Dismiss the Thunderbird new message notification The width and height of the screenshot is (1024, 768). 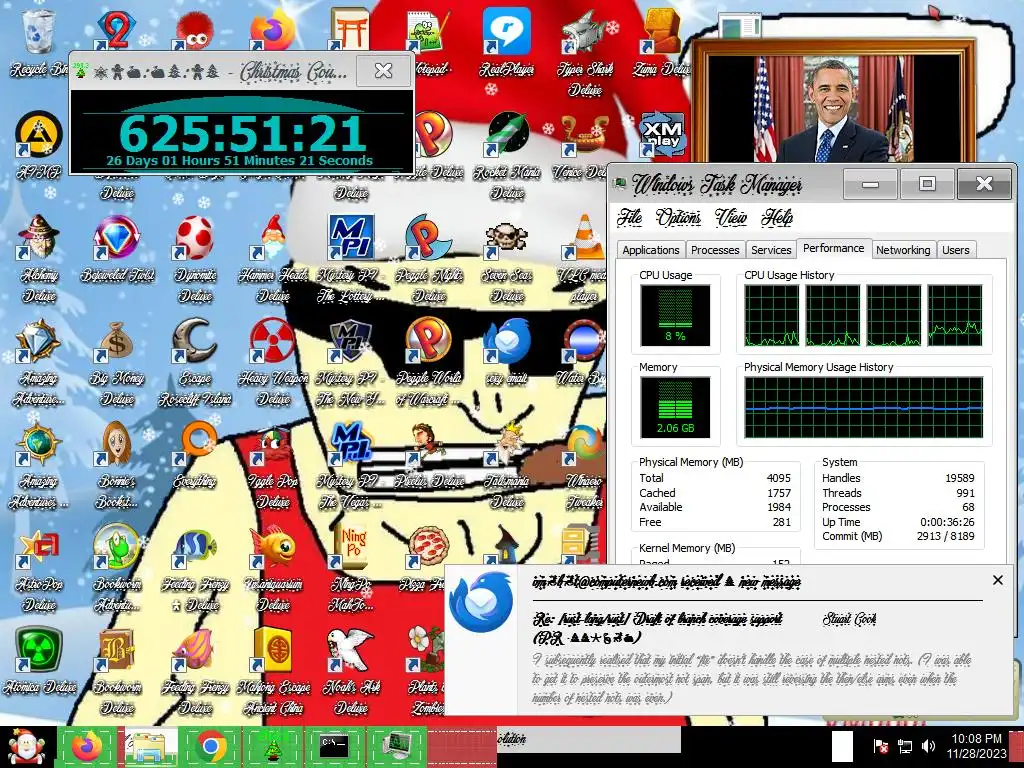pos(997,580)
